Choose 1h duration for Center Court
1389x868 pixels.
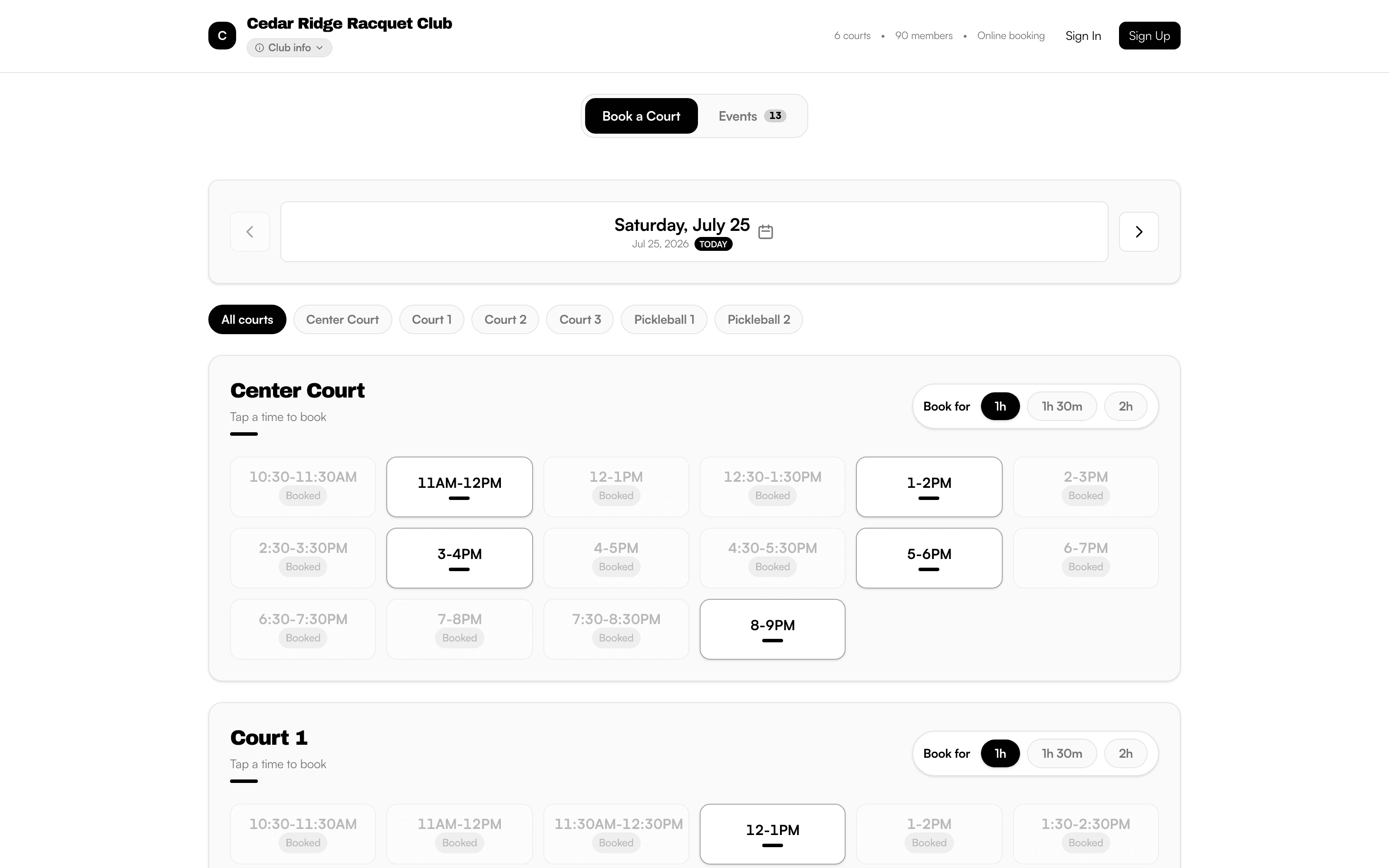pos(1000,407)
